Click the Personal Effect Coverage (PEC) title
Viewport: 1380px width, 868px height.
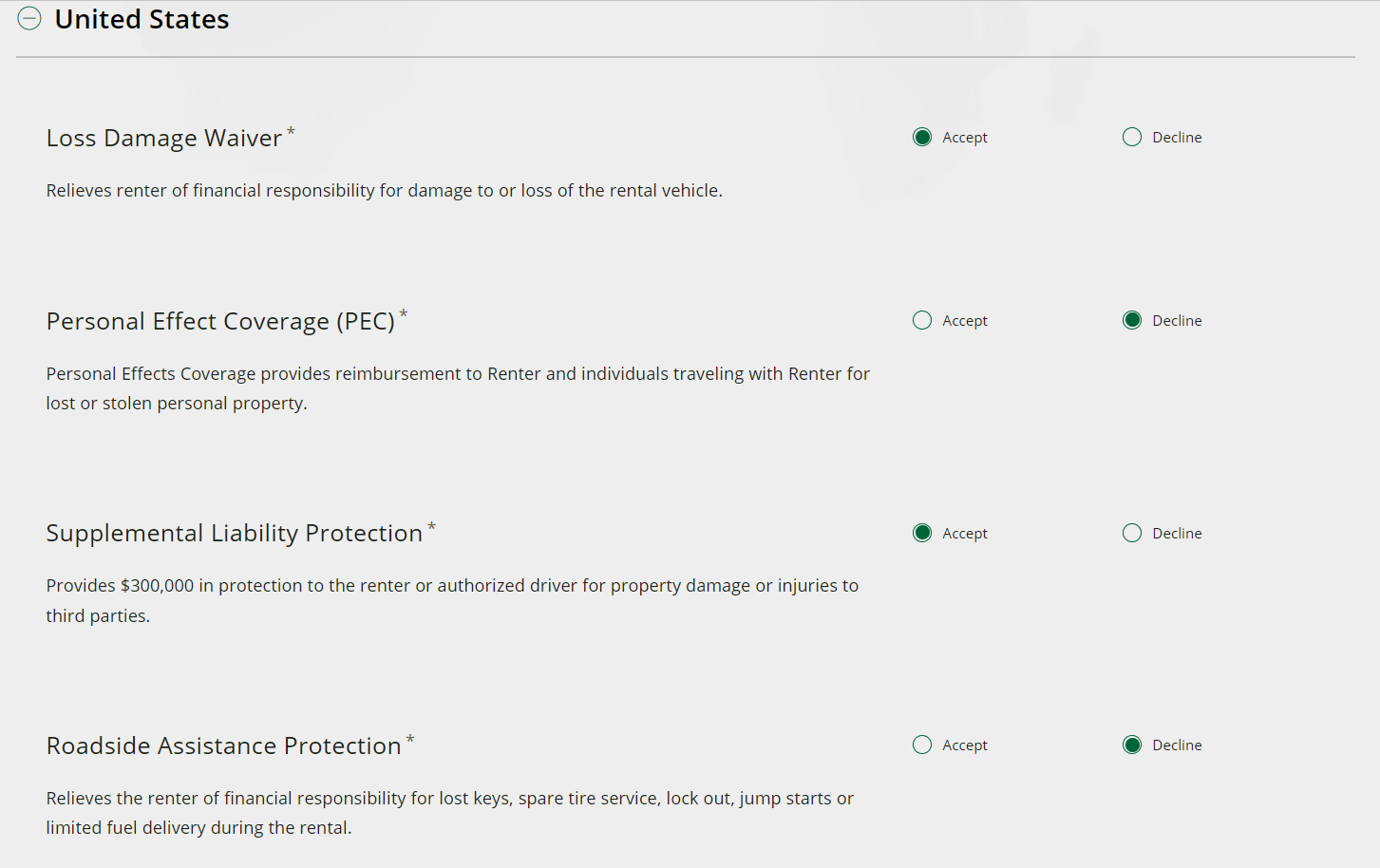(x=220, y=322)
